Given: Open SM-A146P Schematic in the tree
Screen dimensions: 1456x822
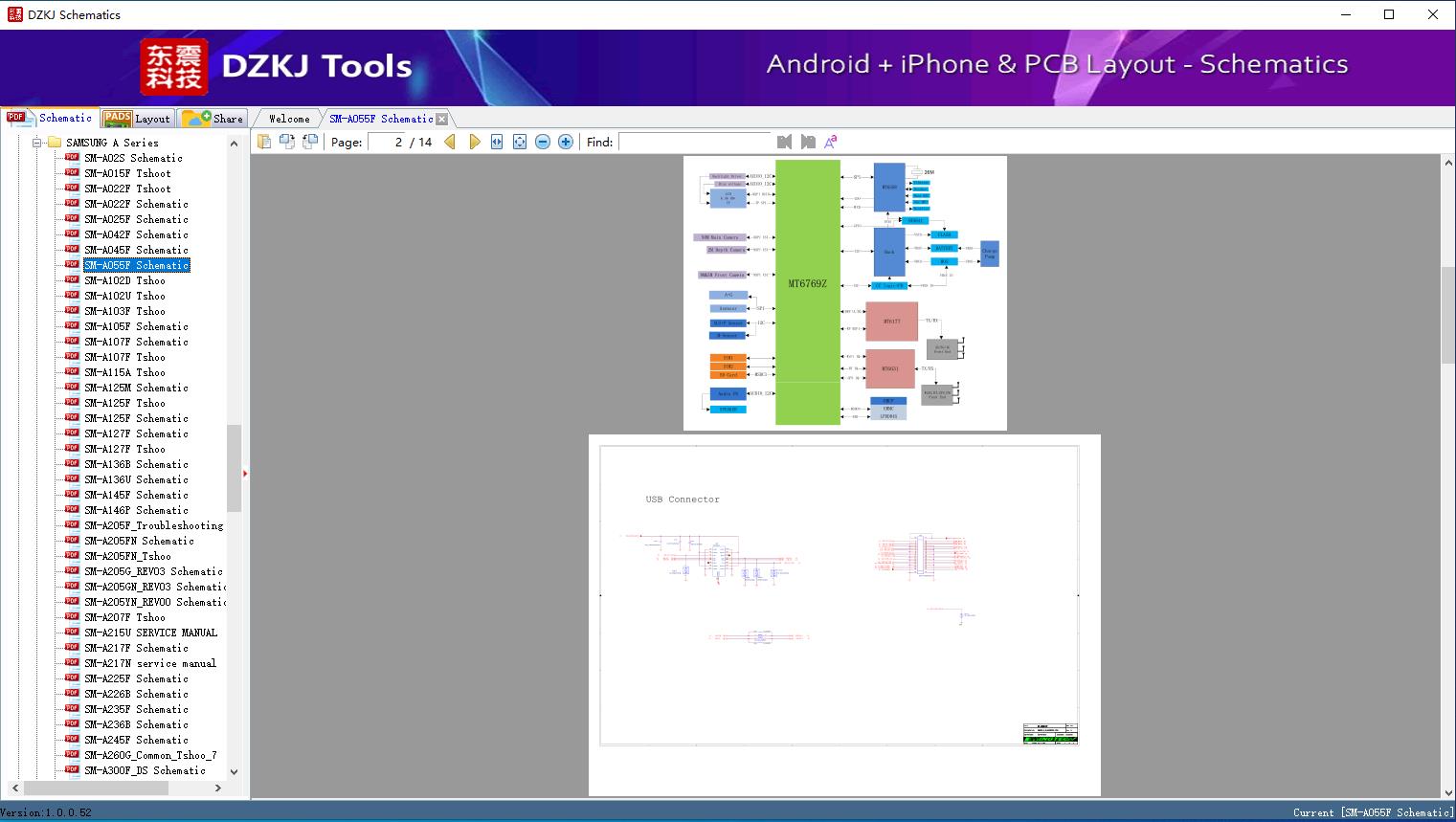Looking at the screenshot, I should (x=136, y=510).
